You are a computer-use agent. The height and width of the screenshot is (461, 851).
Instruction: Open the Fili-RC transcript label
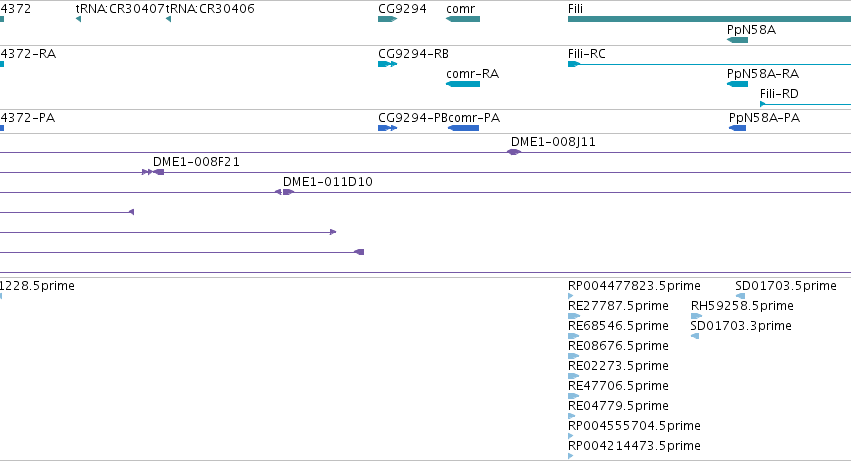point(587,54)
